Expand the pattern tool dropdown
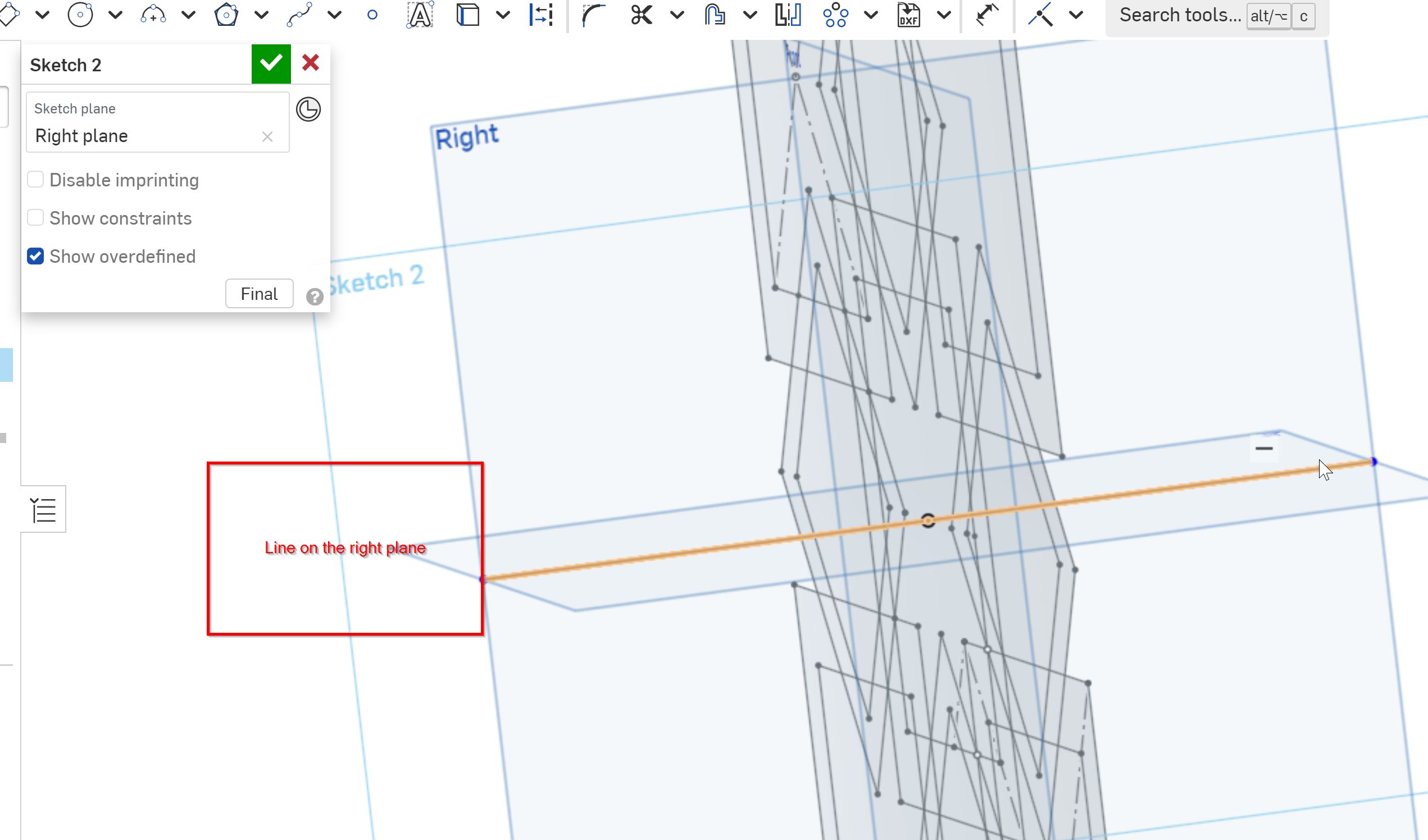The image size is (1428, 840). (x=871, y=15)
